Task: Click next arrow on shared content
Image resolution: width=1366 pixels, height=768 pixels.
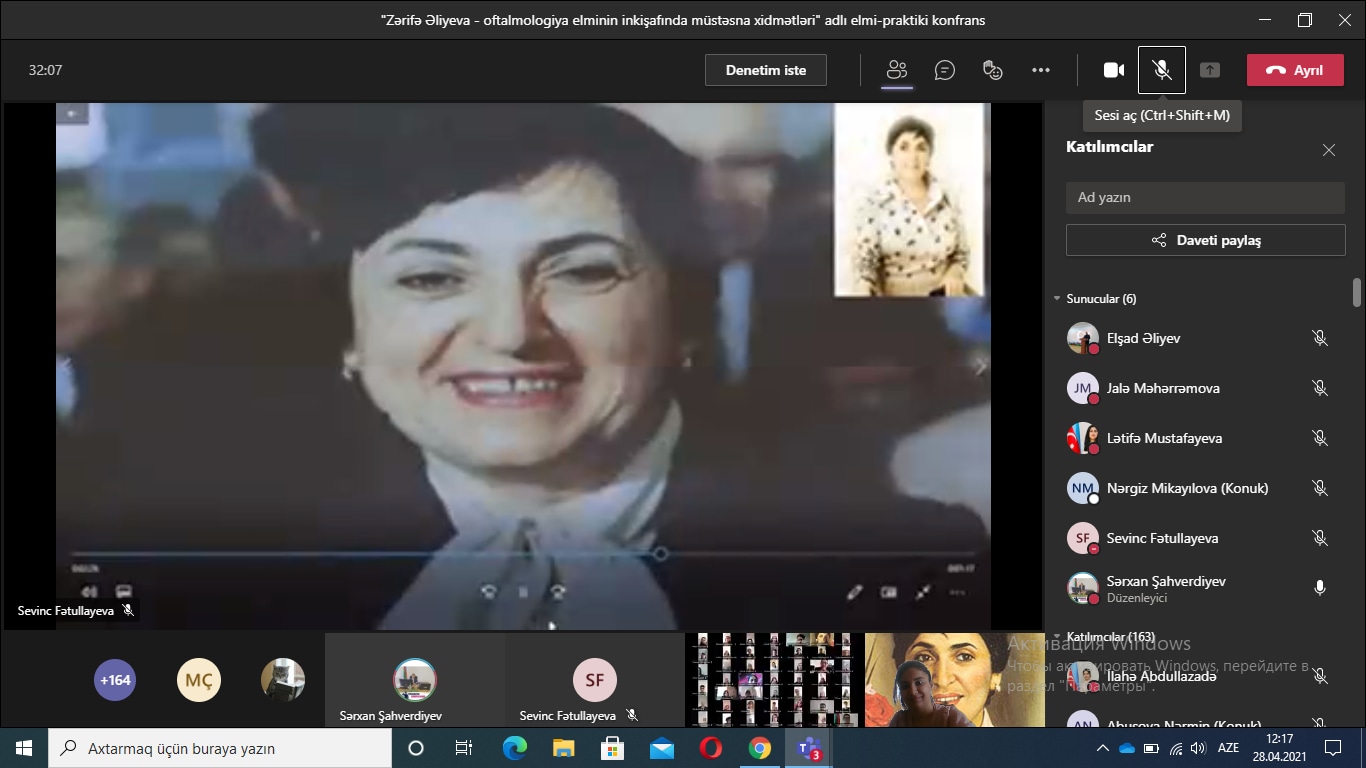Action: (x=980, y=367)
